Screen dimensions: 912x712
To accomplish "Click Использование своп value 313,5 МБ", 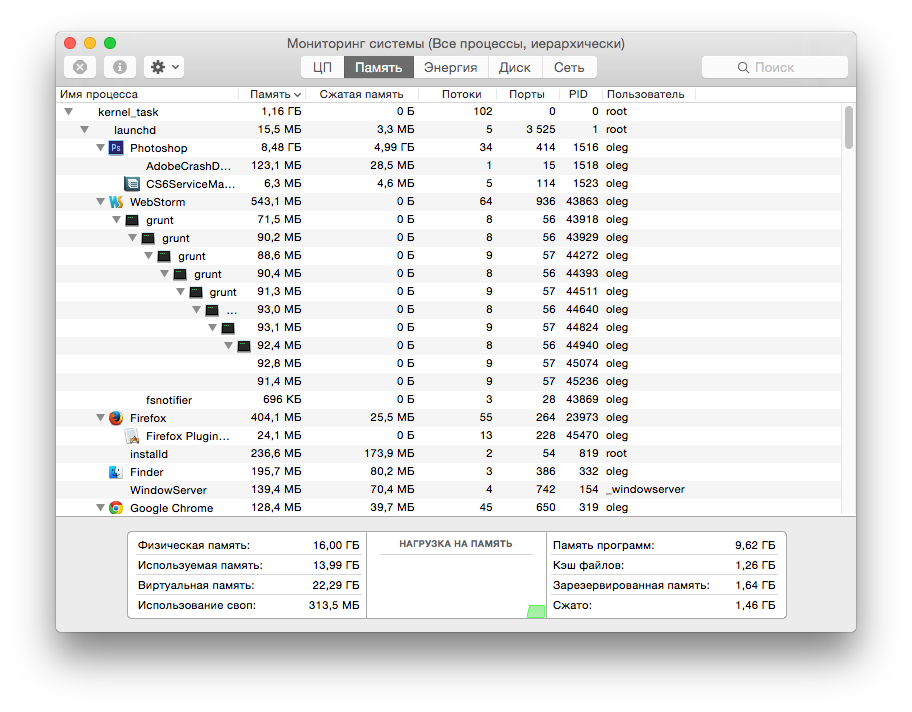I will (x=334, y=605).
